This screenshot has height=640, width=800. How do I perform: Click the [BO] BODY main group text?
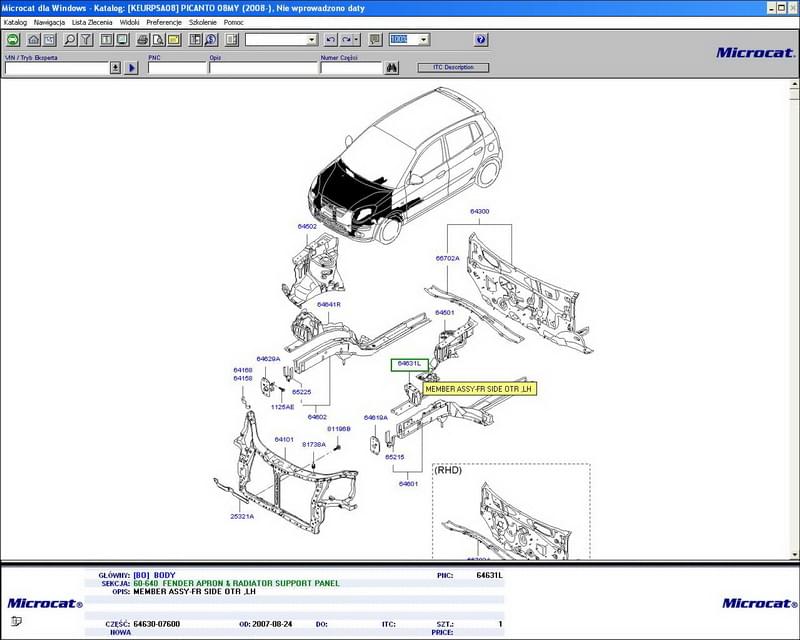pos(154,575)
